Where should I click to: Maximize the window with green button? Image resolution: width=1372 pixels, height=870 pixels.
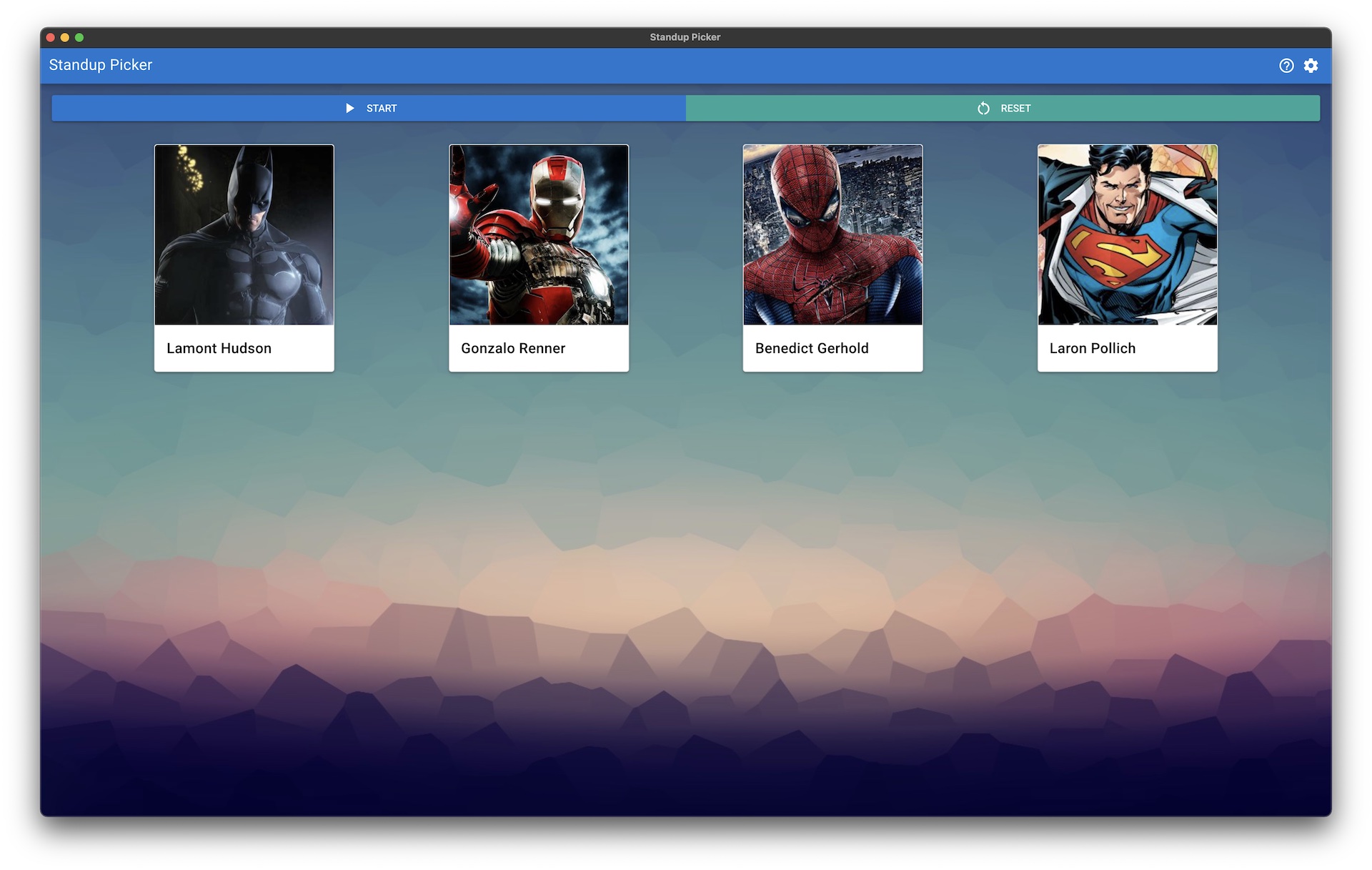(x=79, y=37)
